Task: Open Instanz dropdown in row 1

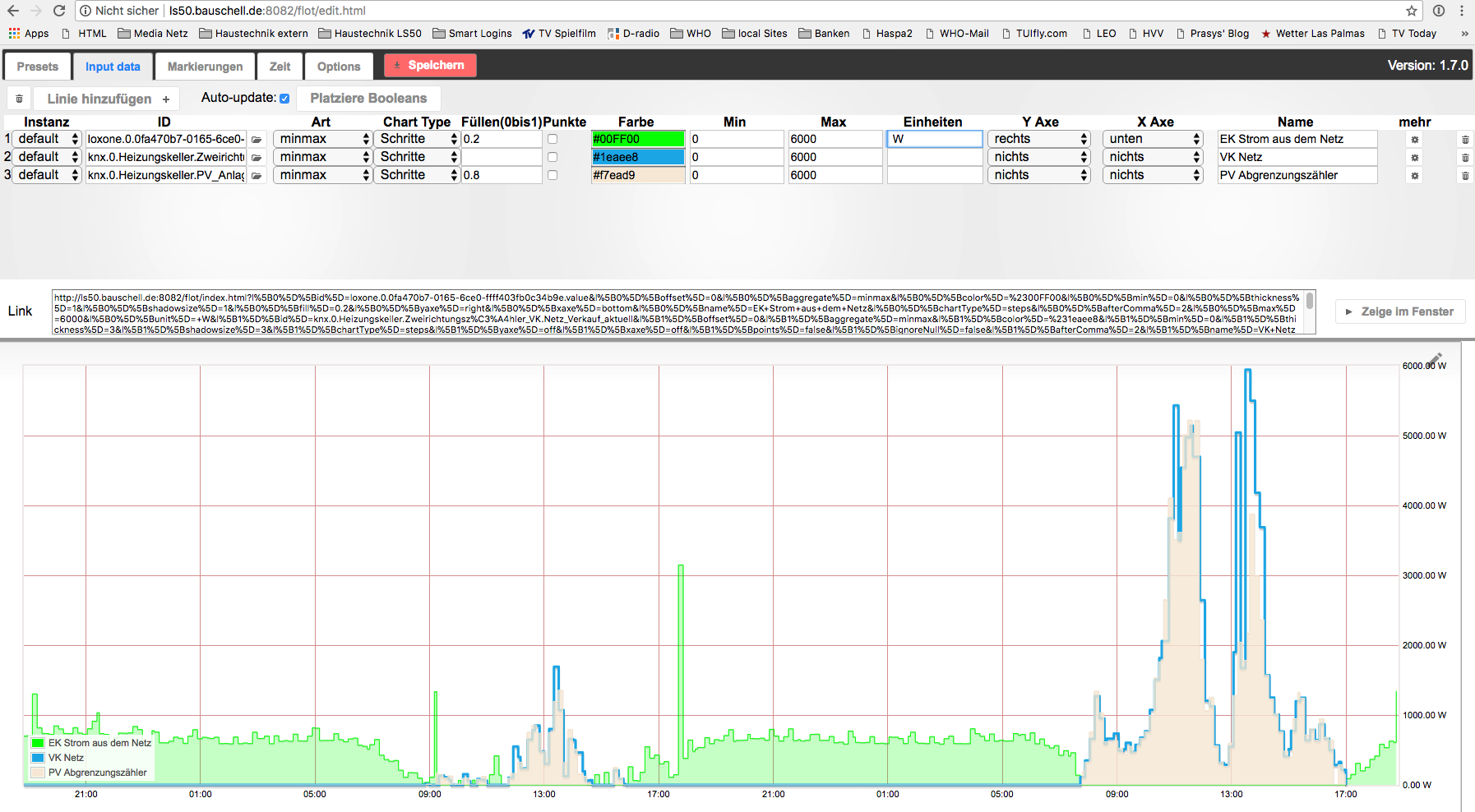Action: (x=48, y=139)
